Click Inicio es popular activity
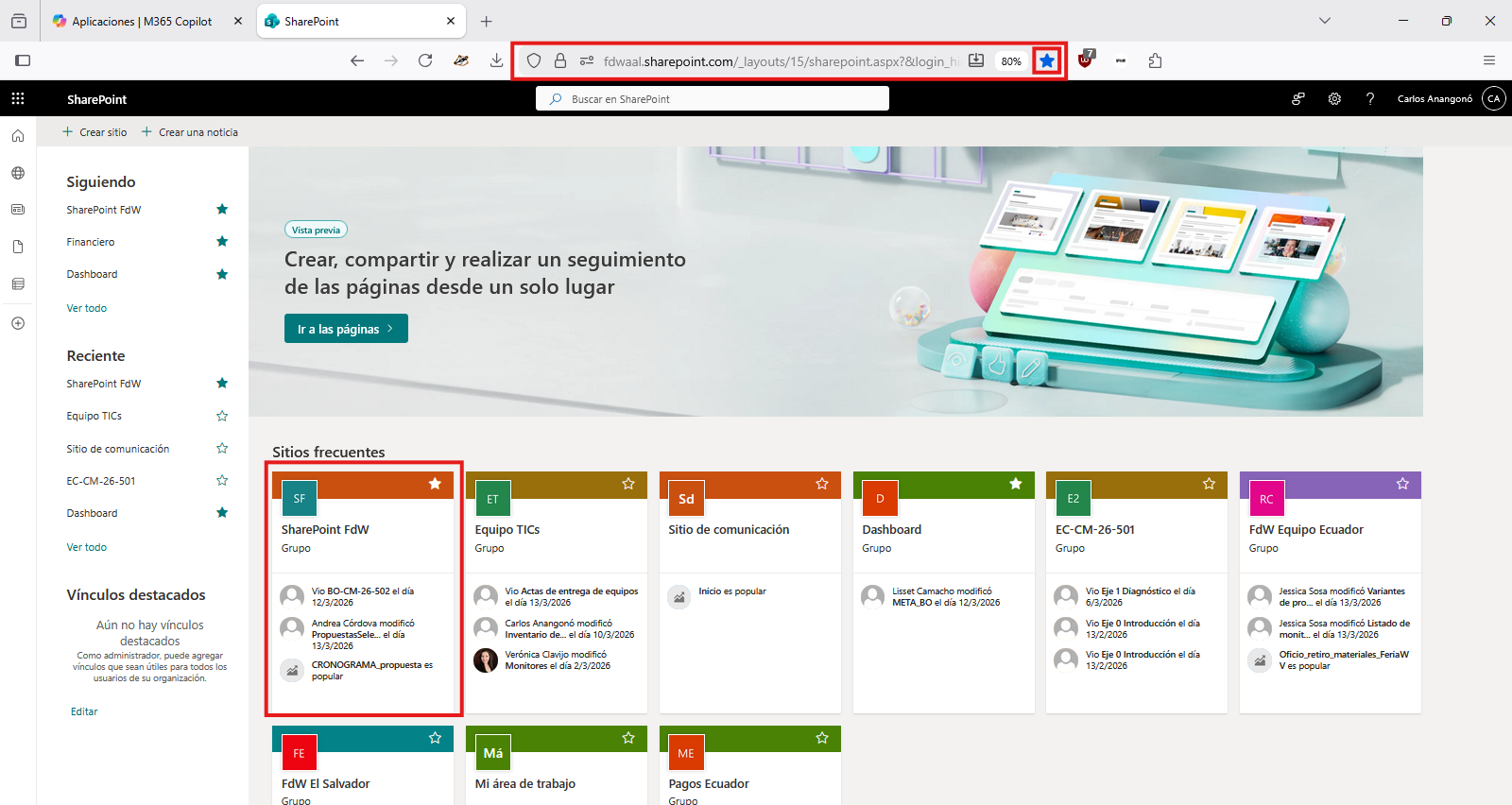 pyautogui.click(x=732, y=591)
